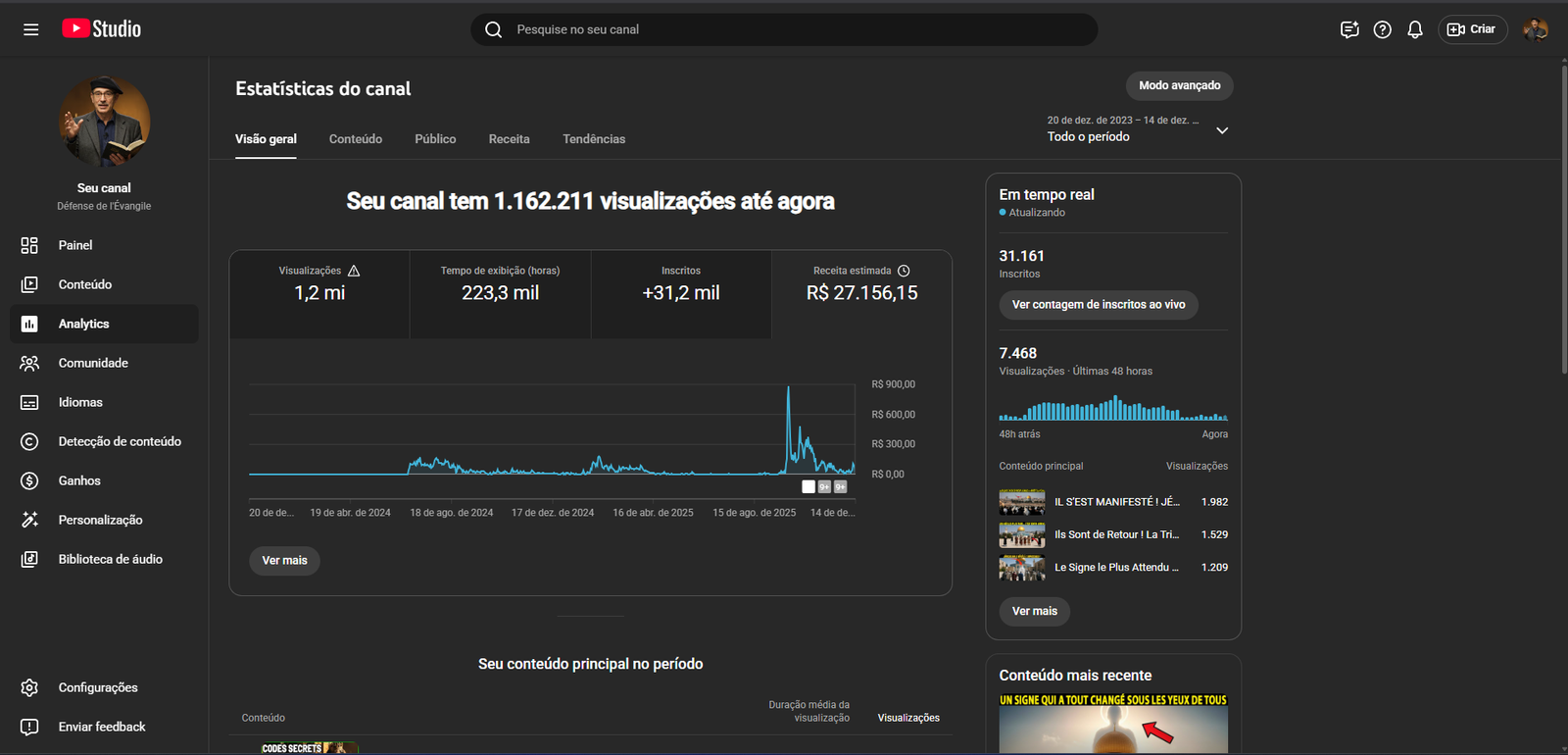Switch to the Receita tab

pos(509,139)
